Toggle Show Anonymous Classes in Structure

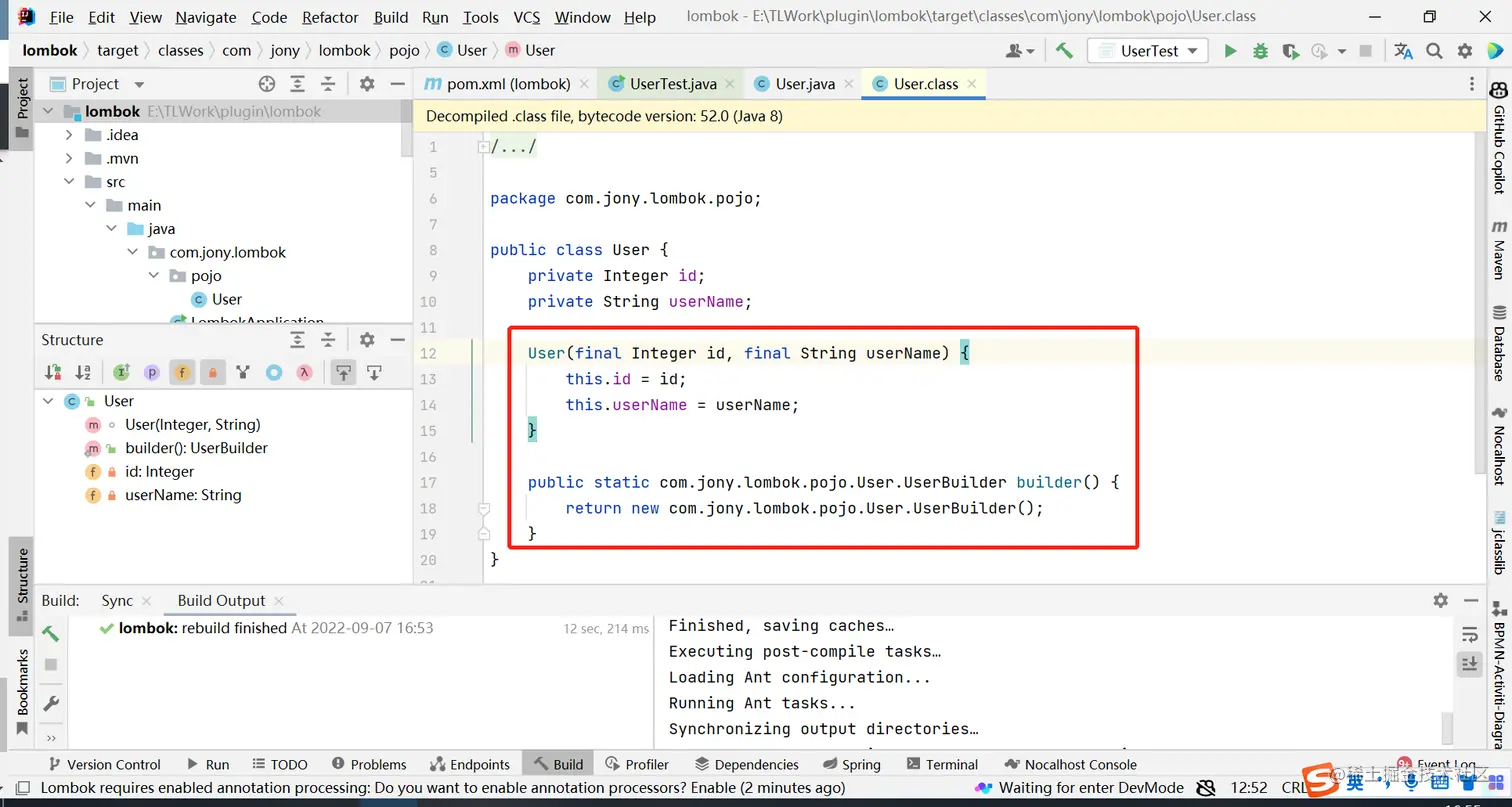(273, 373)
